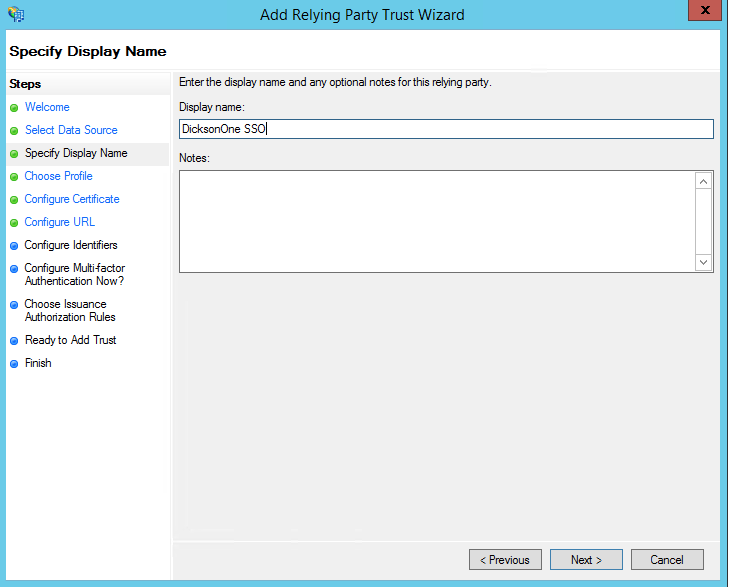Click inside the Notes text area
The height and width of the screenshot is (587, 729).
coord(437,221)
